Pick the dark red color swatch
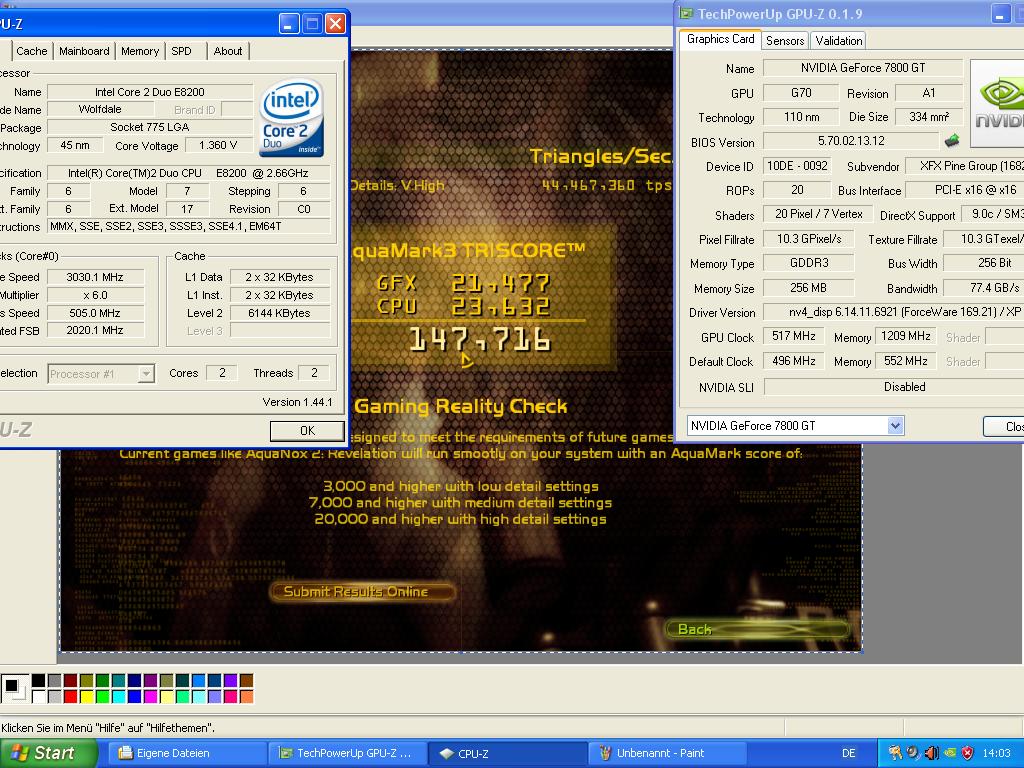The width and height of the screenshot is (1024, 768). (x=71, y=680)
